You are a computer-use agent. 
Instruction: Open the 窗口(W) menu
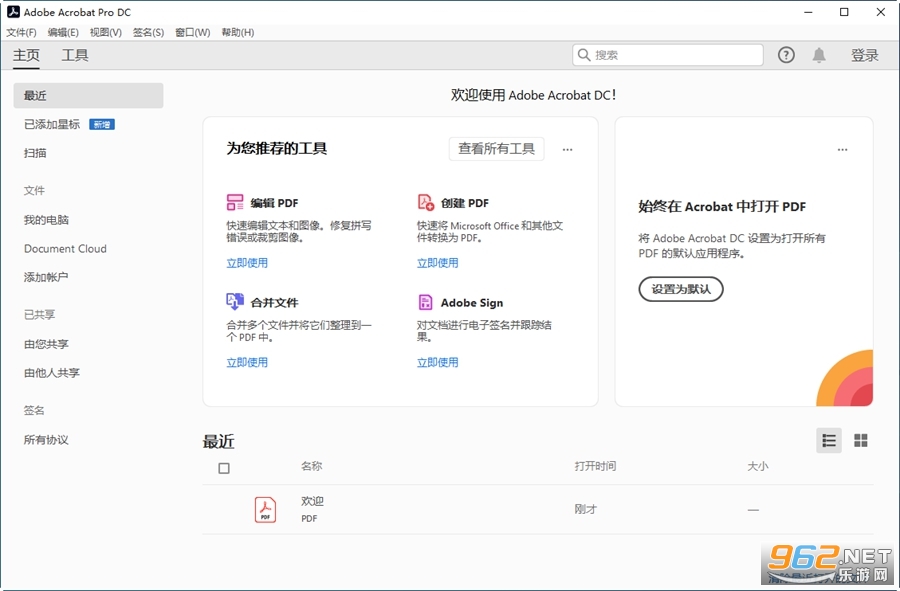click(x=192, y=32)
